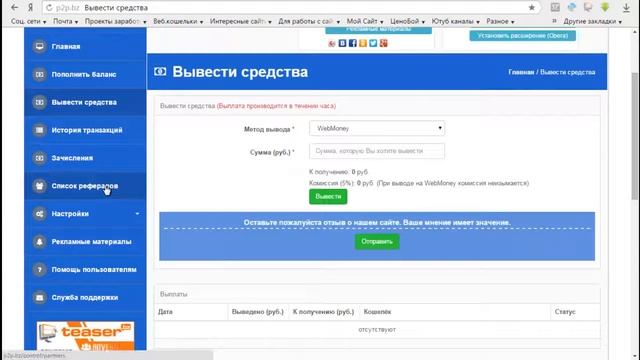Image resolution: width=640 pixels, height=360 pixels.
Task: Open История транзакций in the sidebar
Action: tap(85, 130)
